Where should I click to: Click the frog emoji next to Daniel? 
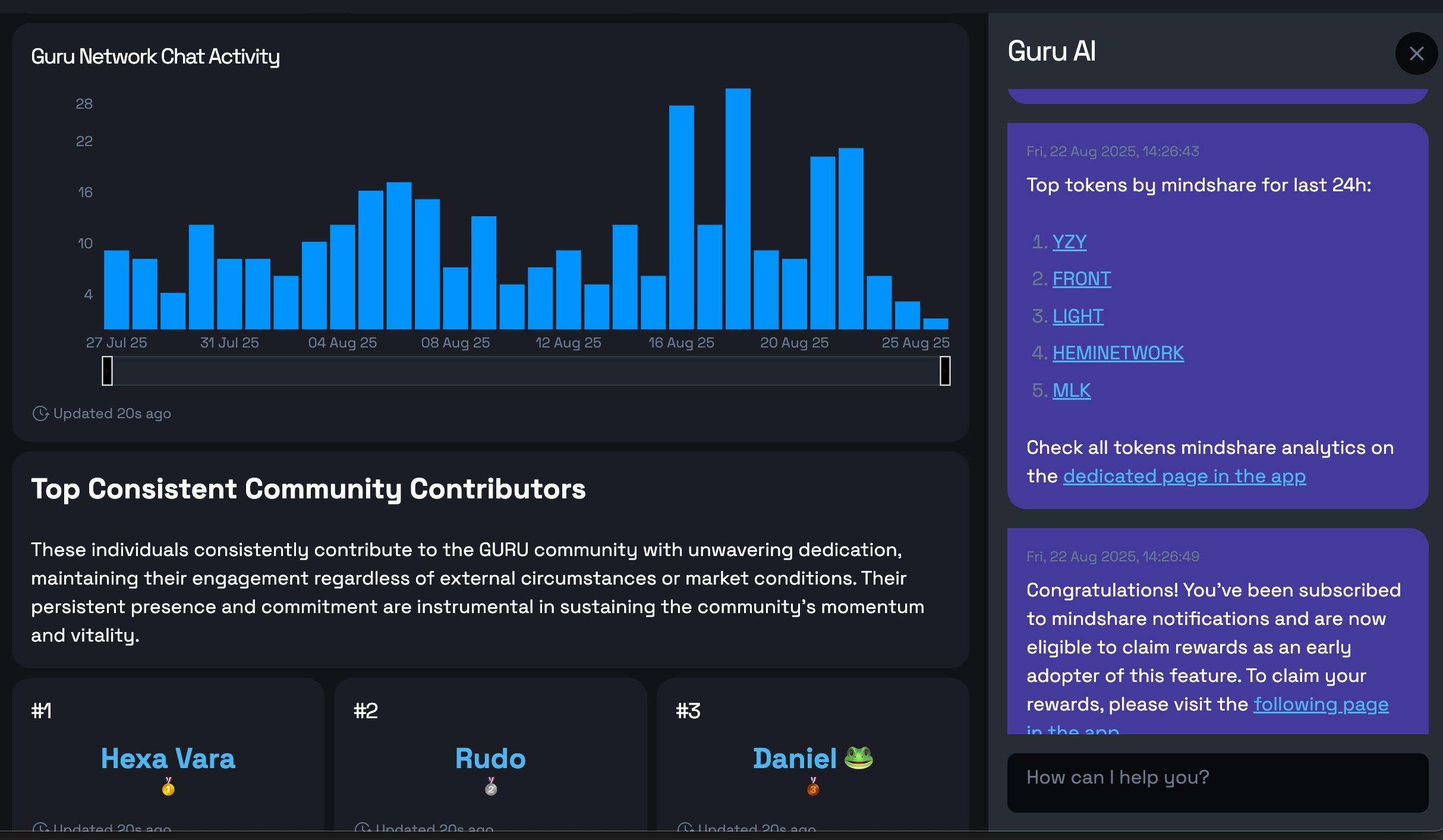[x=859, y=757]
